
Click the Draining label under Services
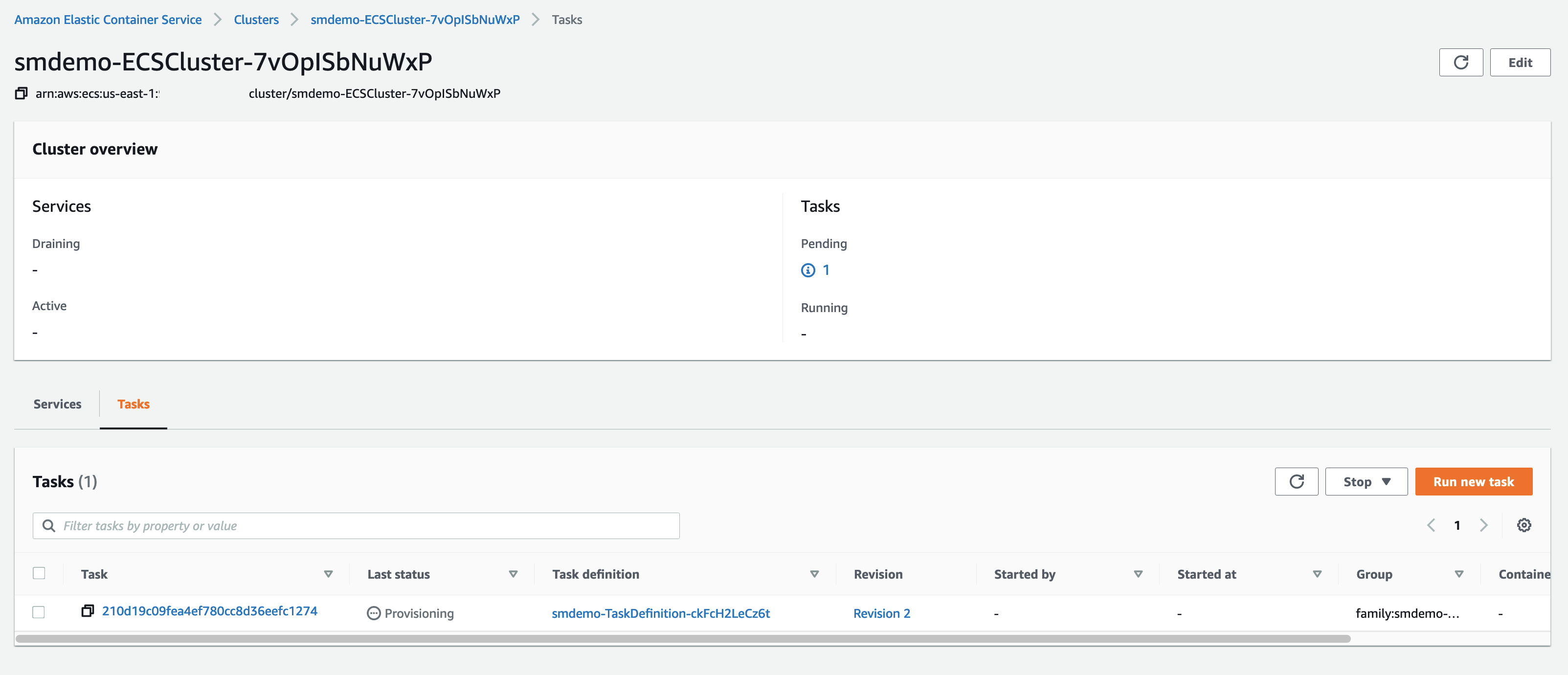pos(56,244)
